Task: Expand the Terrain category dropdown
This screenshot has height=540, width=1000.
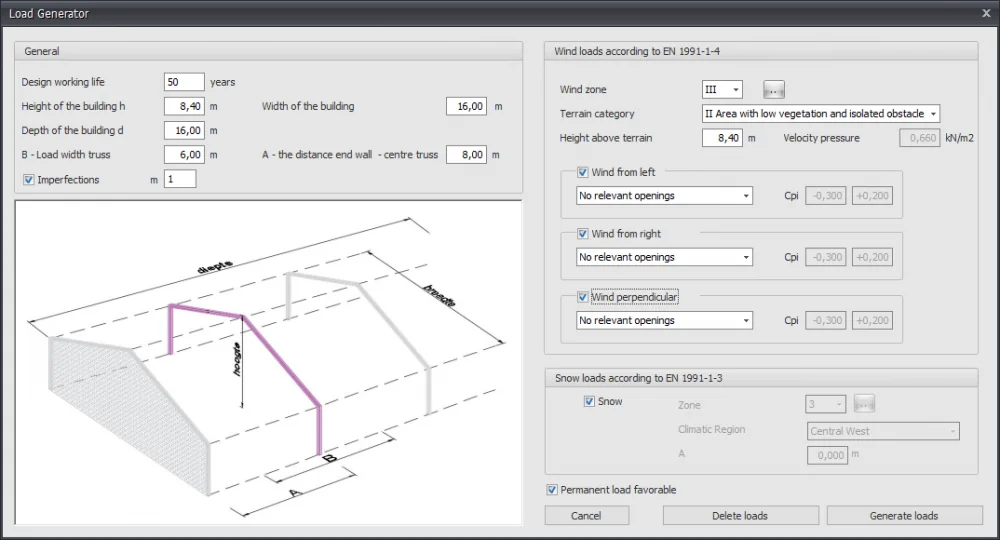Action: [821, 113]
